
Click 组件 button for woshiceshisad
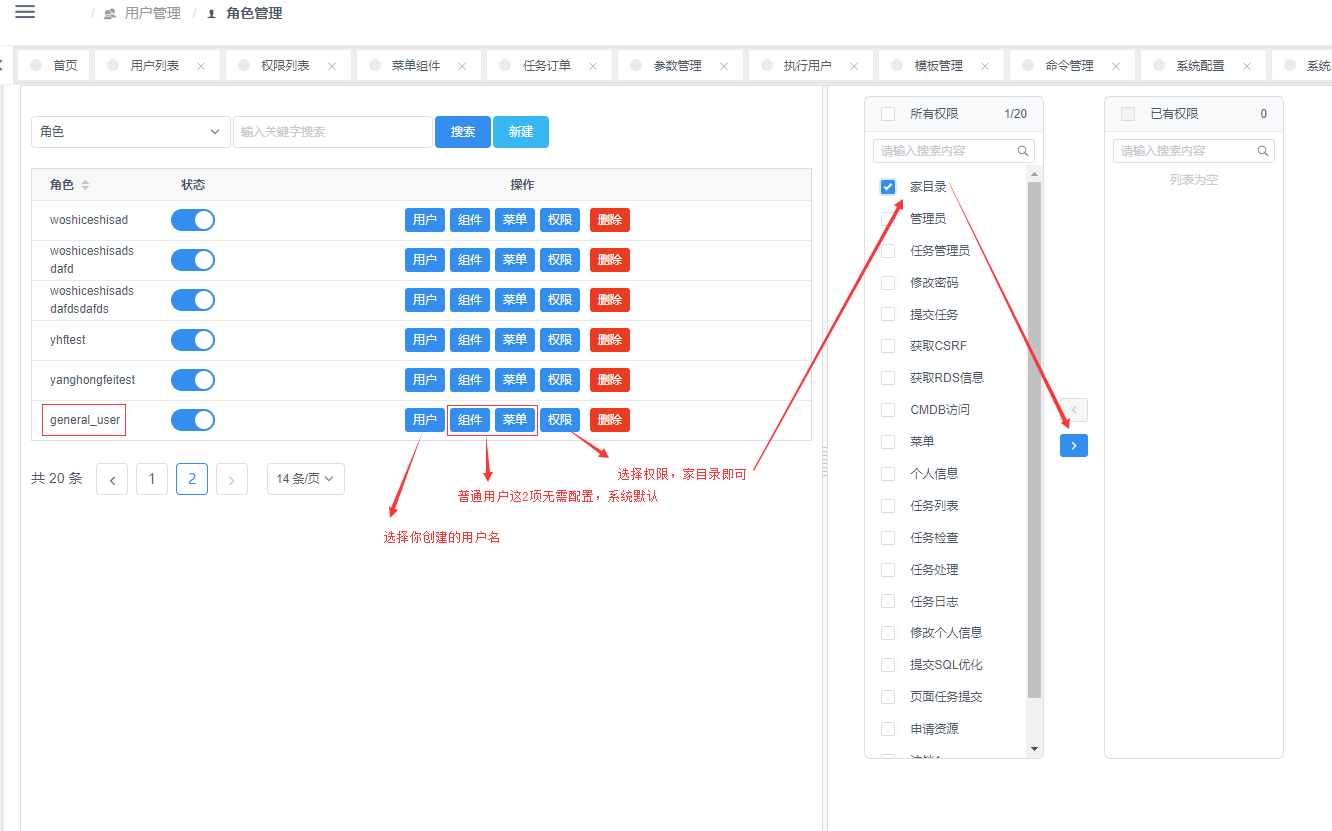pyautogui.click(x=470, y=220)
